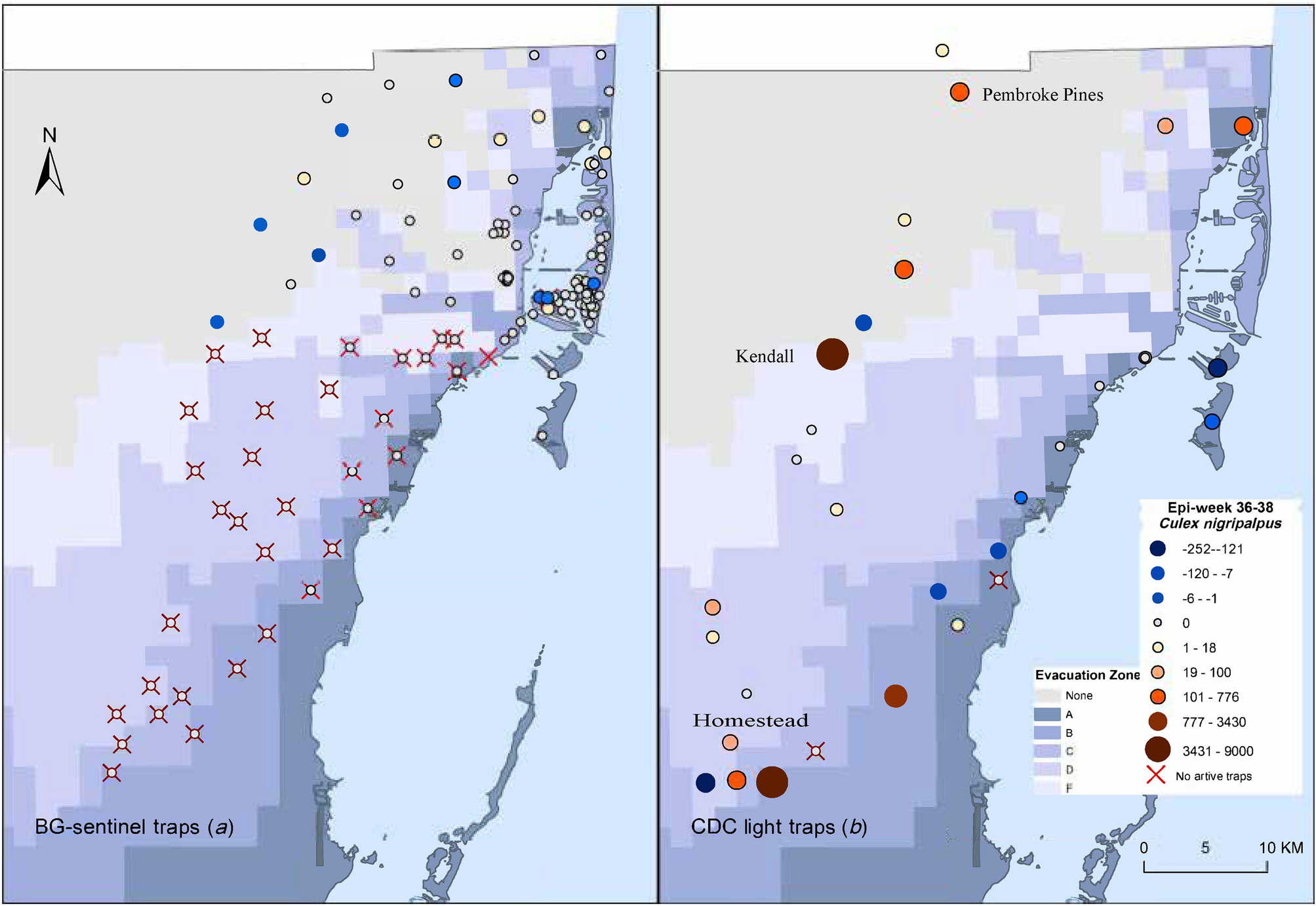Click the Evacuation Zone B color swatch

1047,733
